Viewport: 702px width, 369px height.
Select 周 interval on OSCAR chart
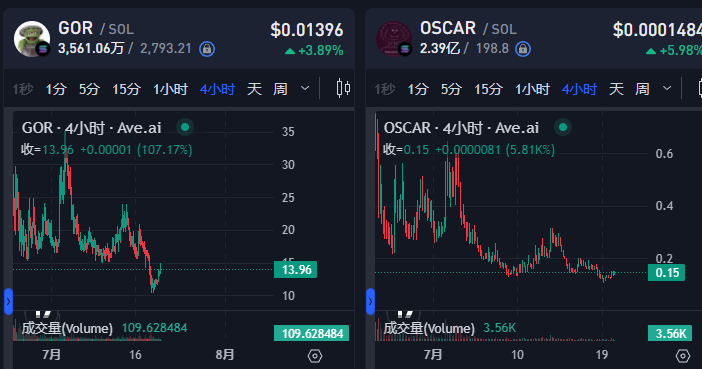point(642,89)
